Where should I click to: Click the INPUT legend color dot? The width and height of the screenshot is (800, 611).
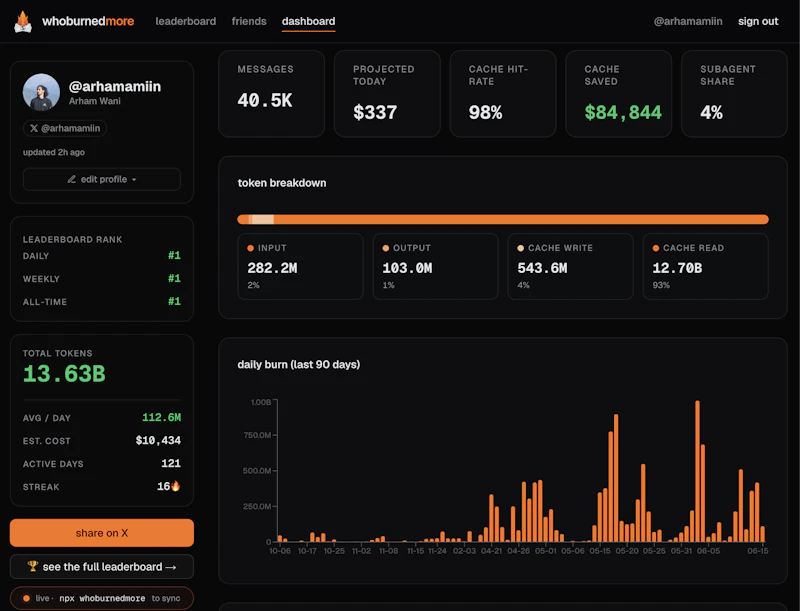pyautogui.click(x=251, y=248)
